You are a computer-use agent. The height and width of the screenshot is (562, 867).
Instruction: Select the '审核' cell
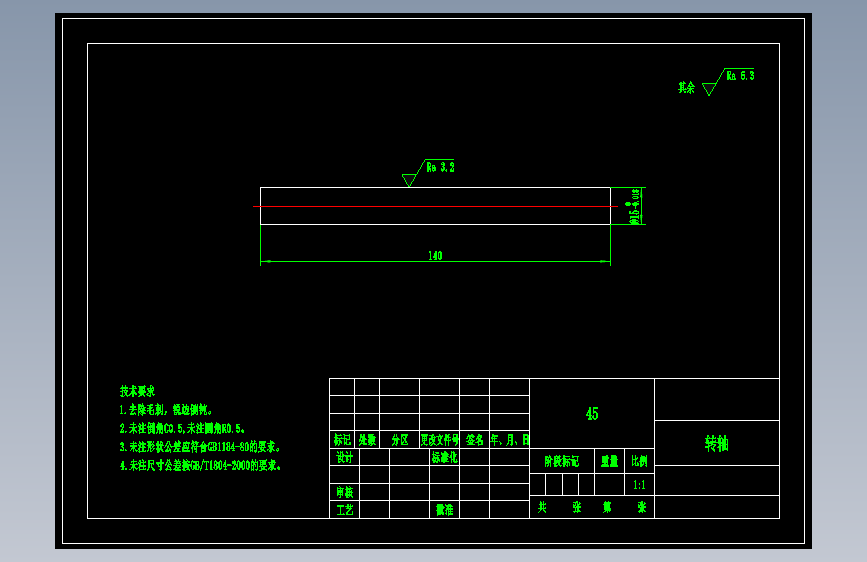coord(344,492)
